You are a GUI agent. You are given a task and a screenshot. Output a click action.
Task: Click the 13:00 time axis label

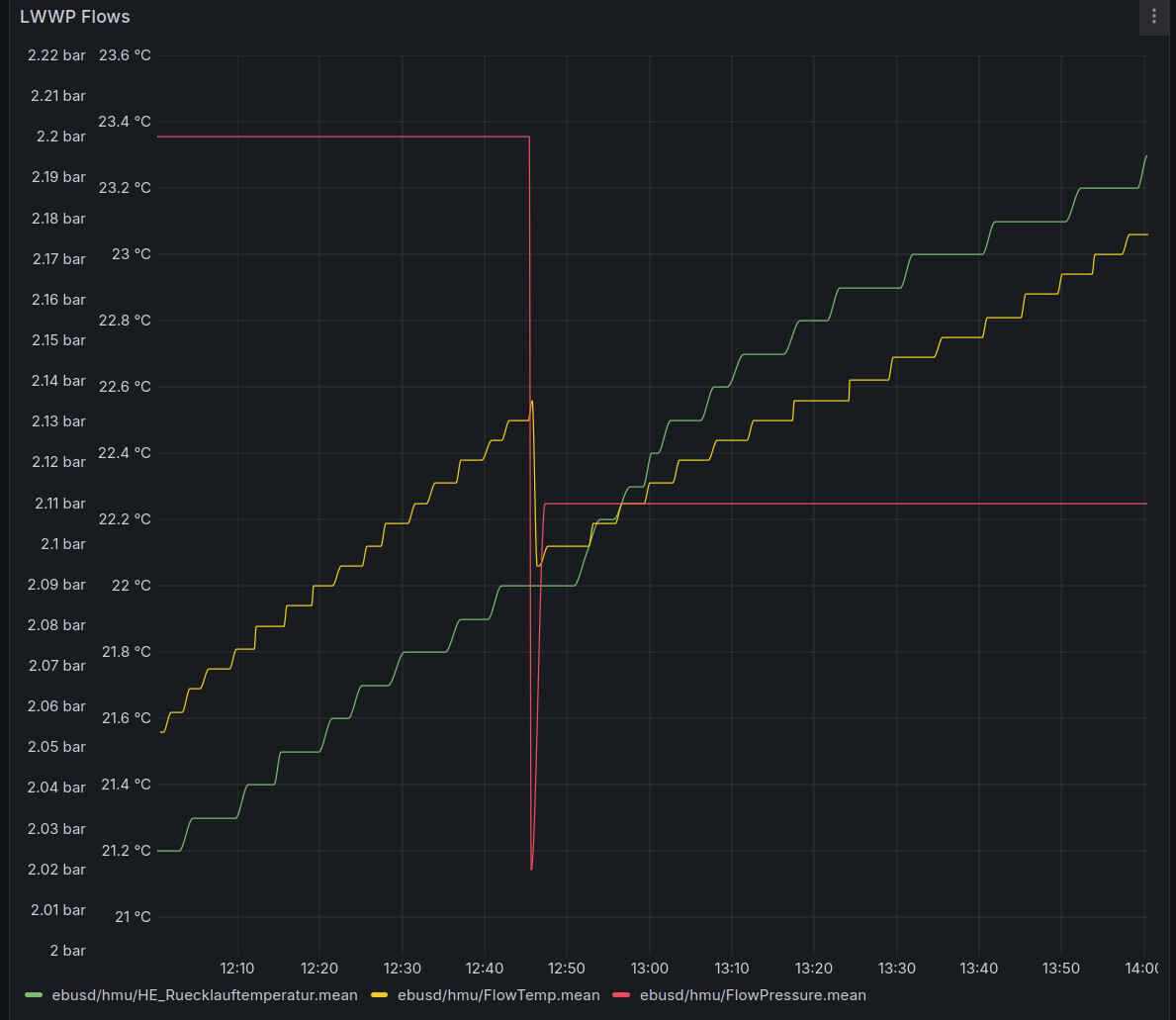click(x=649, y=968)
